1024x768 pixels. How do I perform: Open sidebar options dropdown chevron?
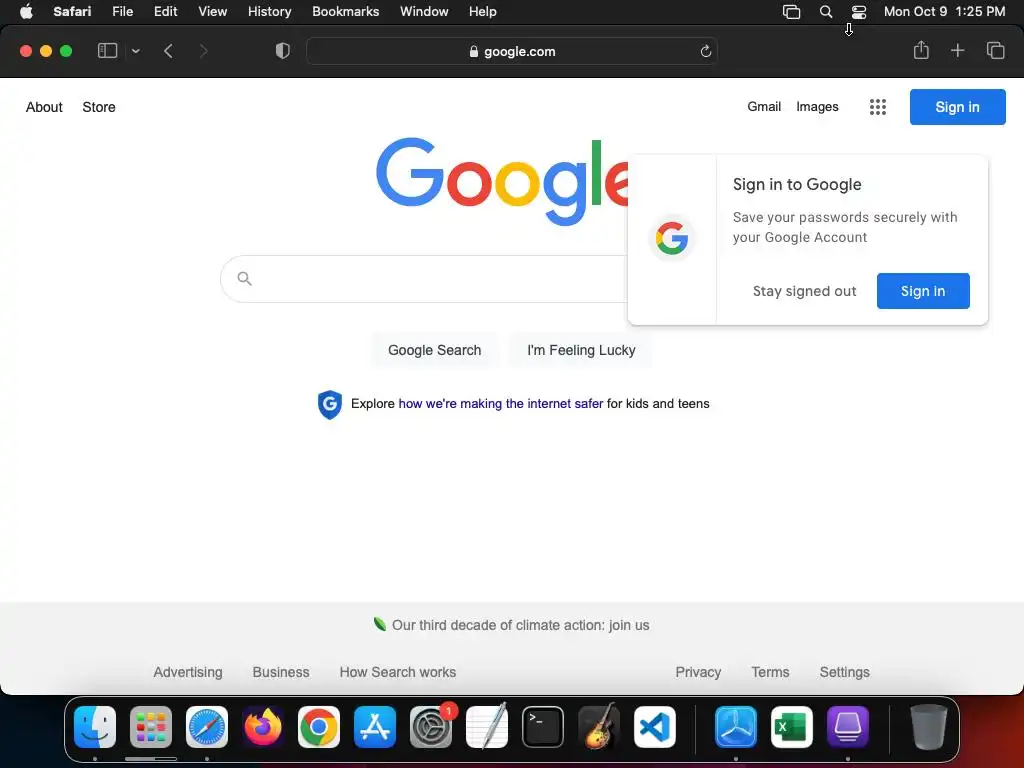click(135, 51)
